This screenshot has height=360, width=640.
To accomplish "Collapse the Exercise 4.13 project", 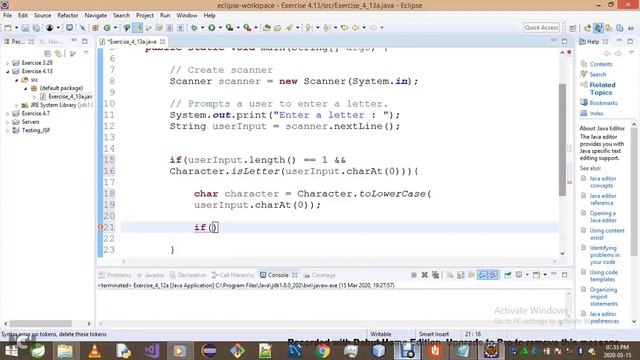I will [x=7, y=71].
